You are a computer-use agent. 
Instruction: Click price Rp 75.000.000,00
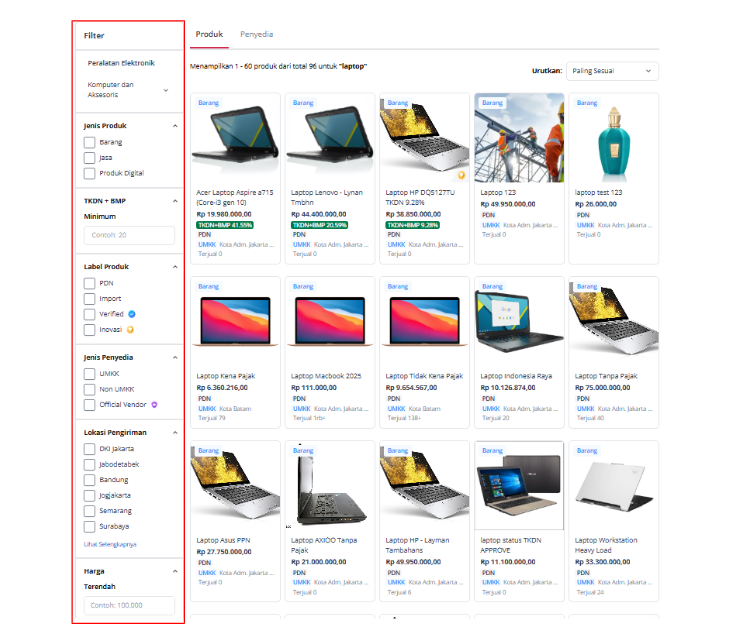coord(602,388)
